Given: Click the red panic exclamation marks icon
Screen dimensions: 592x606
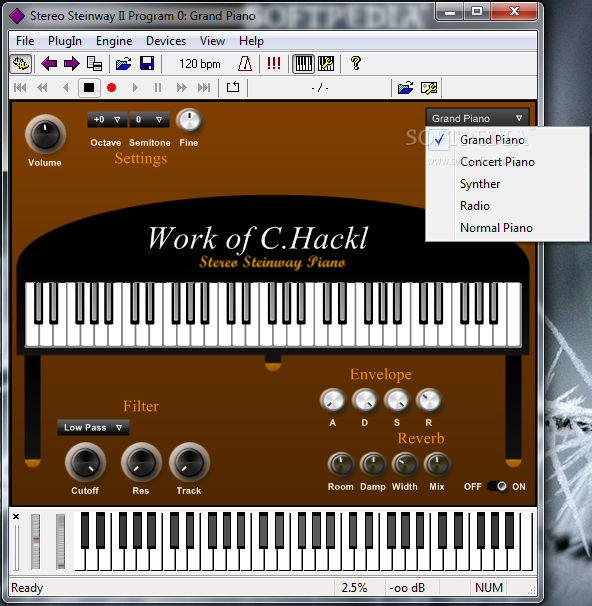Looking at the screenshot, I should click(274, 64).
